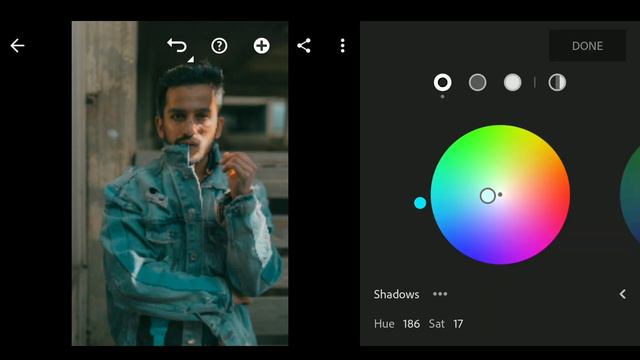Tap the plus add icon
640x360 pixels.
(x=262, y=46)
